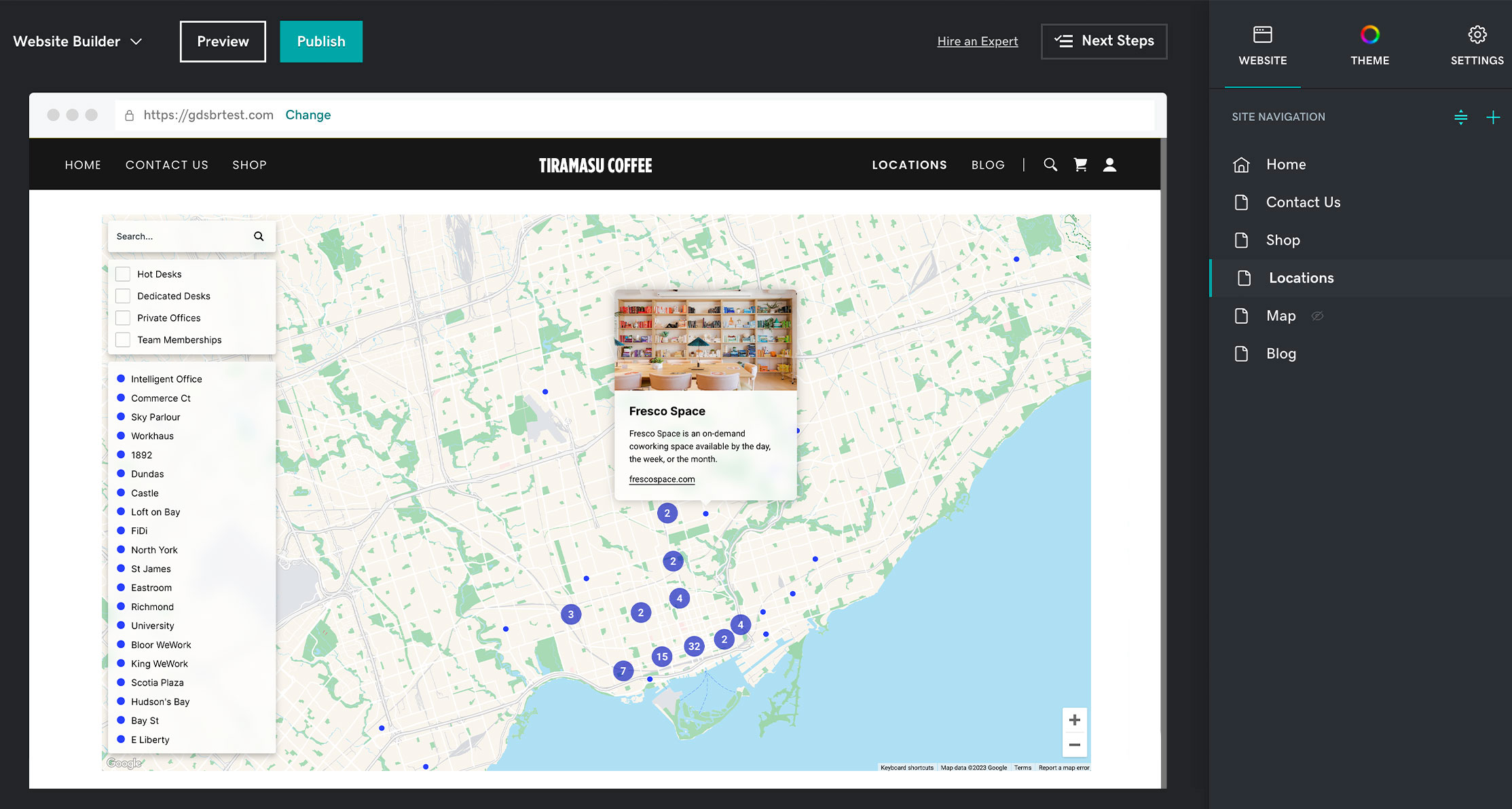This screenshot has width=1512, height=809.
Task: Toggle visibility of the Map page
Action: tap(1318, 316)
